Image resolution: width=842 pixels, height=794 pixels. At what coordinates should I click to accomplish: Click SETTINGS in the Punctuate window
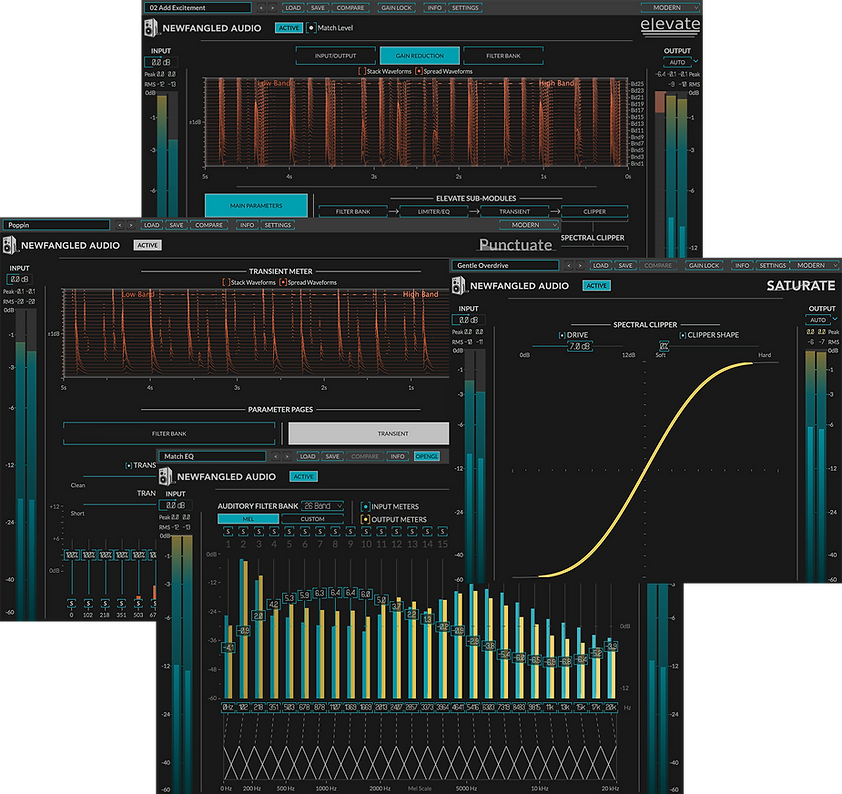pyautogui.click(x=278, y=225)
